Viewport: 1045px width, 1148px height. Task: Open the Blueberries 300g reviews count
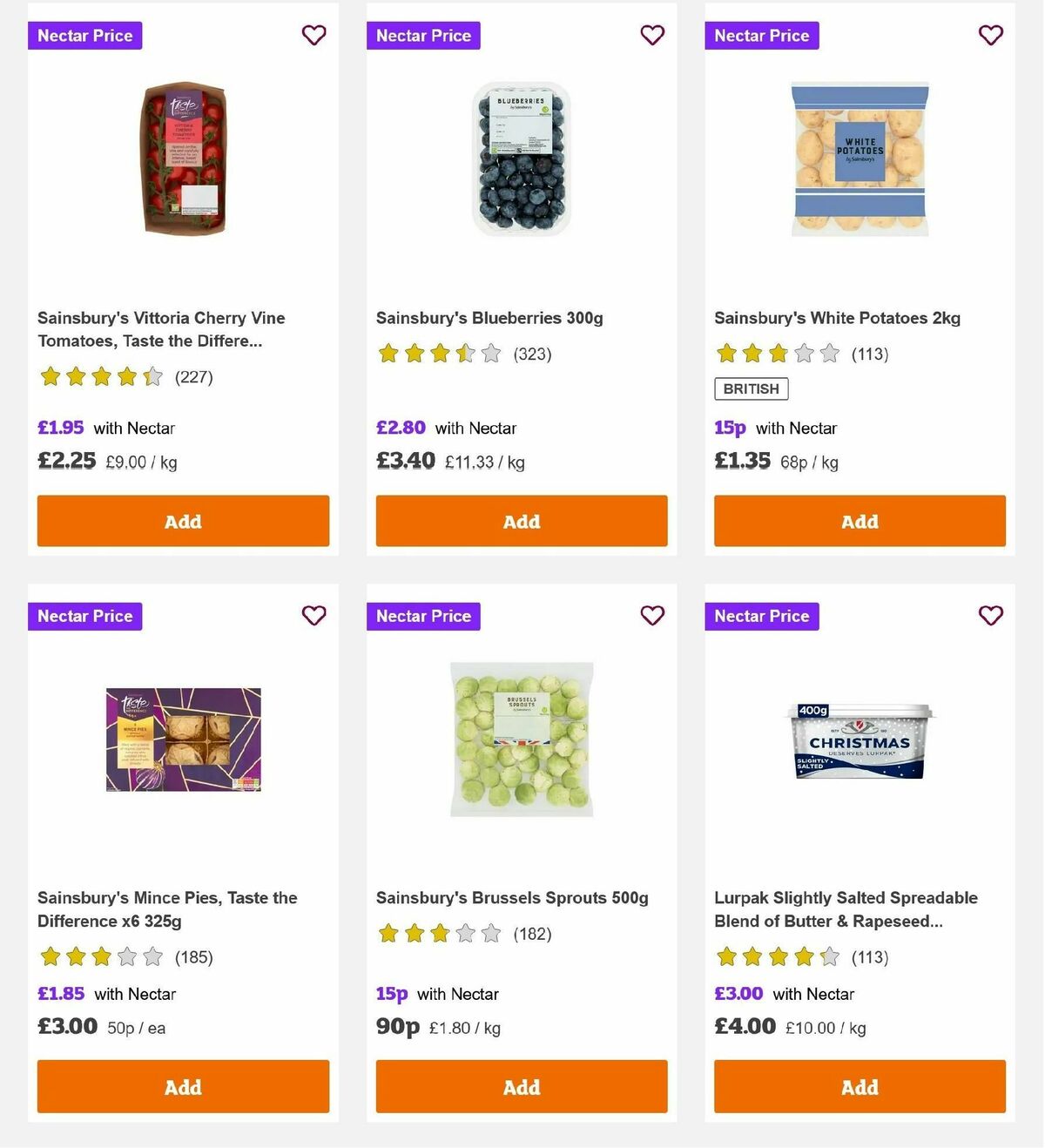point(533,354)
